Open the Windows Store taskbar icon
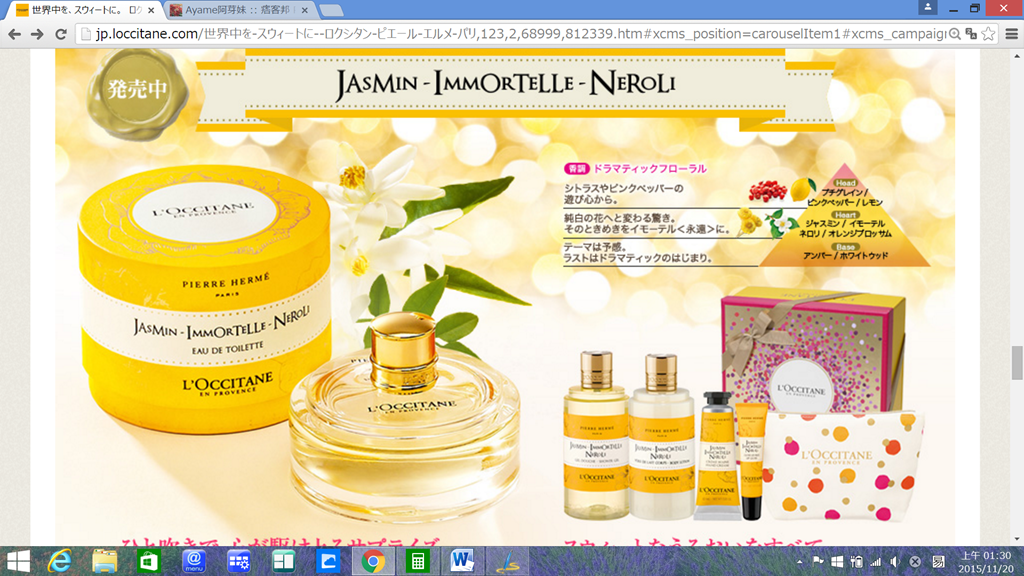This screenshot has height=576, width=1024. (x=149, y=562)
